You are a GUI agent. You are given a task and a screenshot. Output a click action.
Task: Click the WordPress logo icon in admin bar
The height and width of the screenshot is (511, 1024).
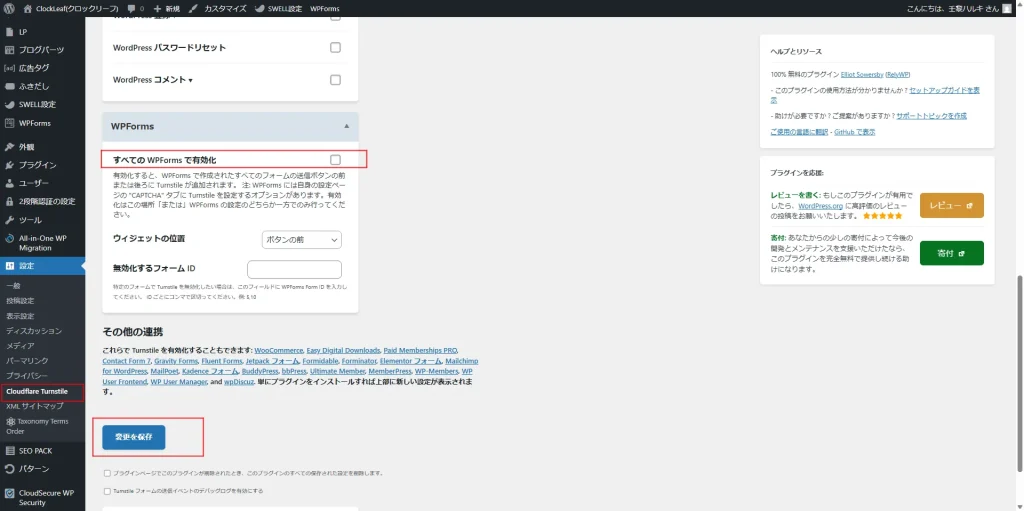coord(9,8)
